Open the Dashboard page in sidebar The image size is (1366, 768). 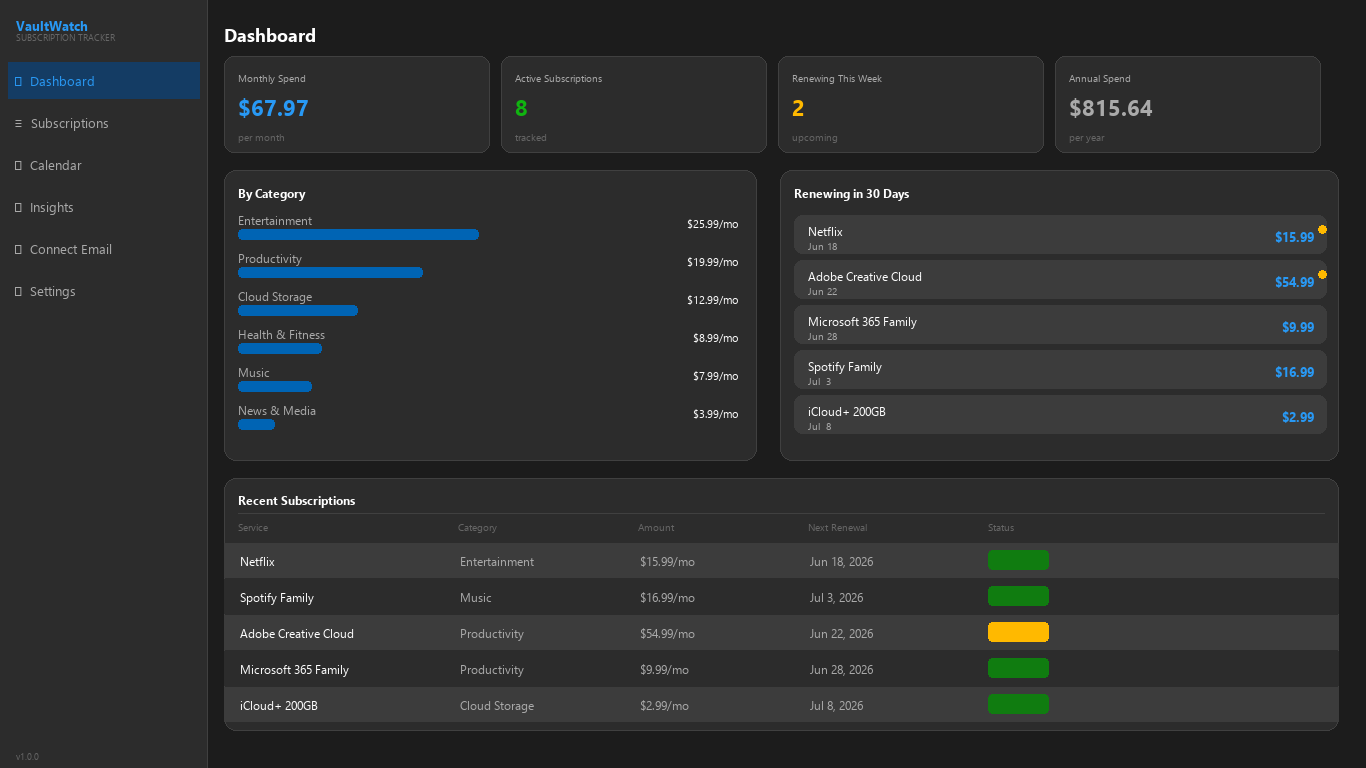pyautogui.click(x=104, y=81)
